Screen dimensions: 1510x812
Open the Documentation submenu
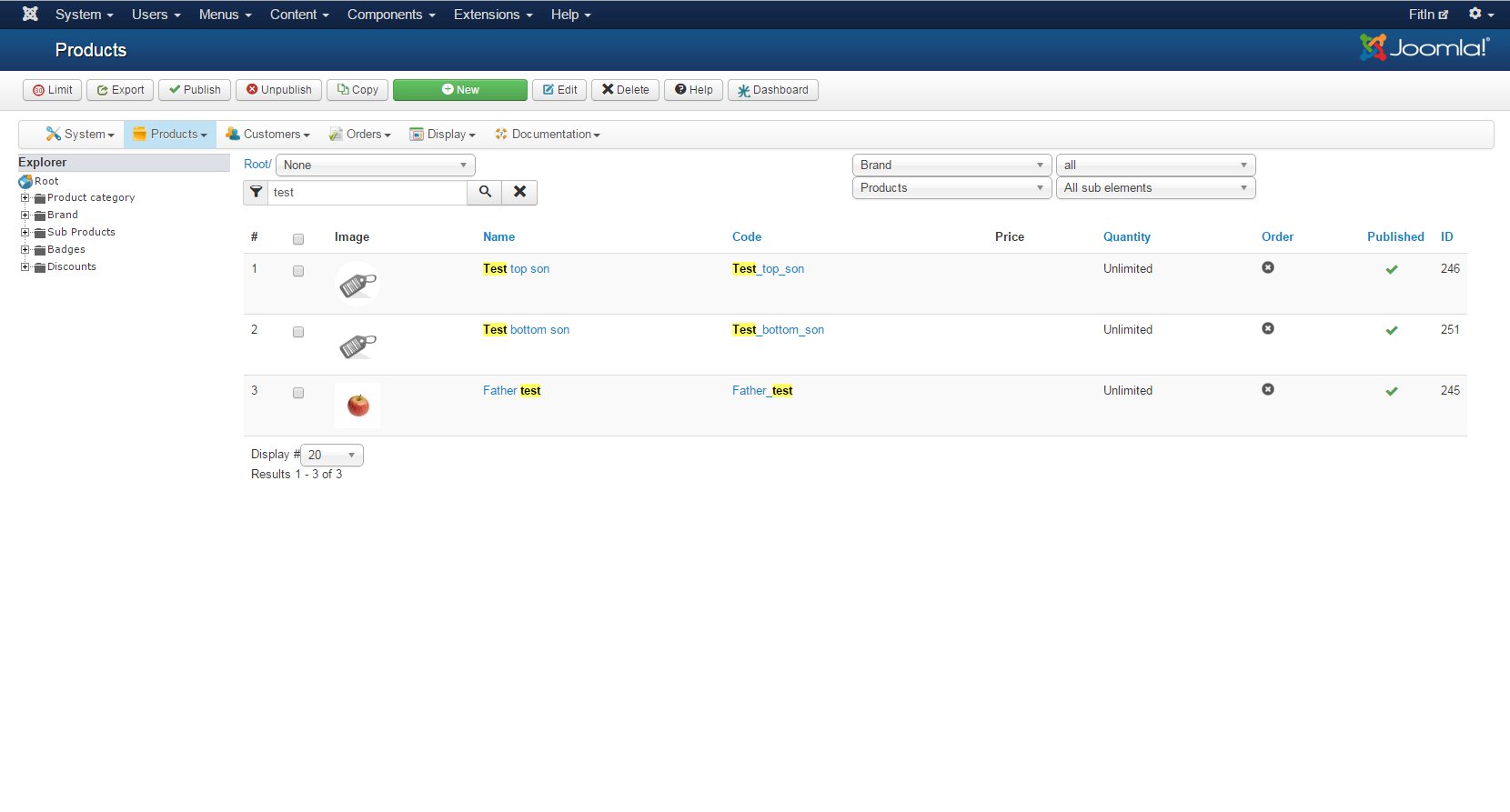(548, 134)
